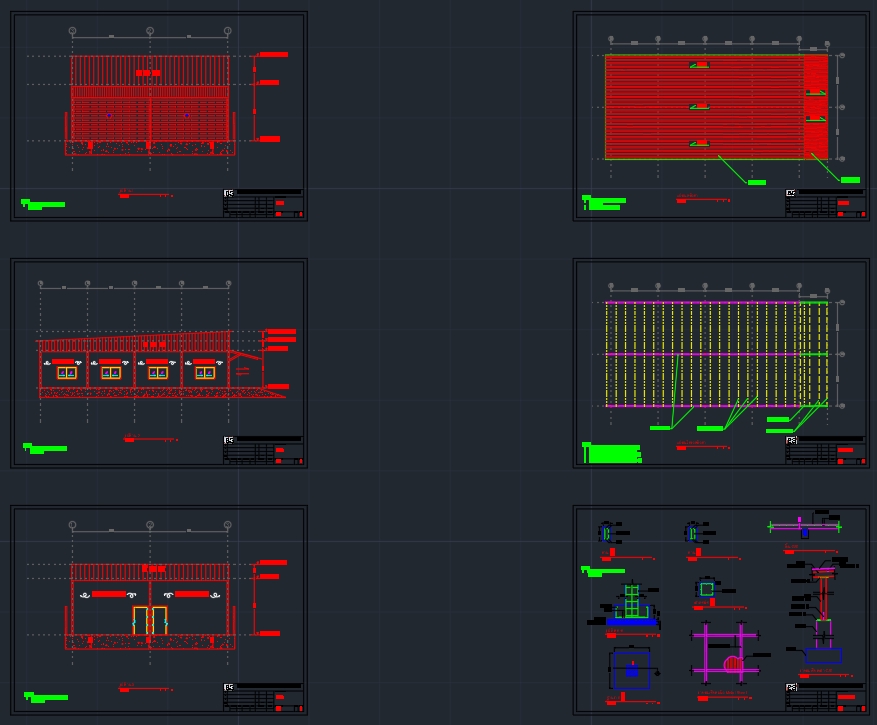877x725 pixels.
Task: Click the footing section with green rebar cage
Action: click(x=631, y=605)
